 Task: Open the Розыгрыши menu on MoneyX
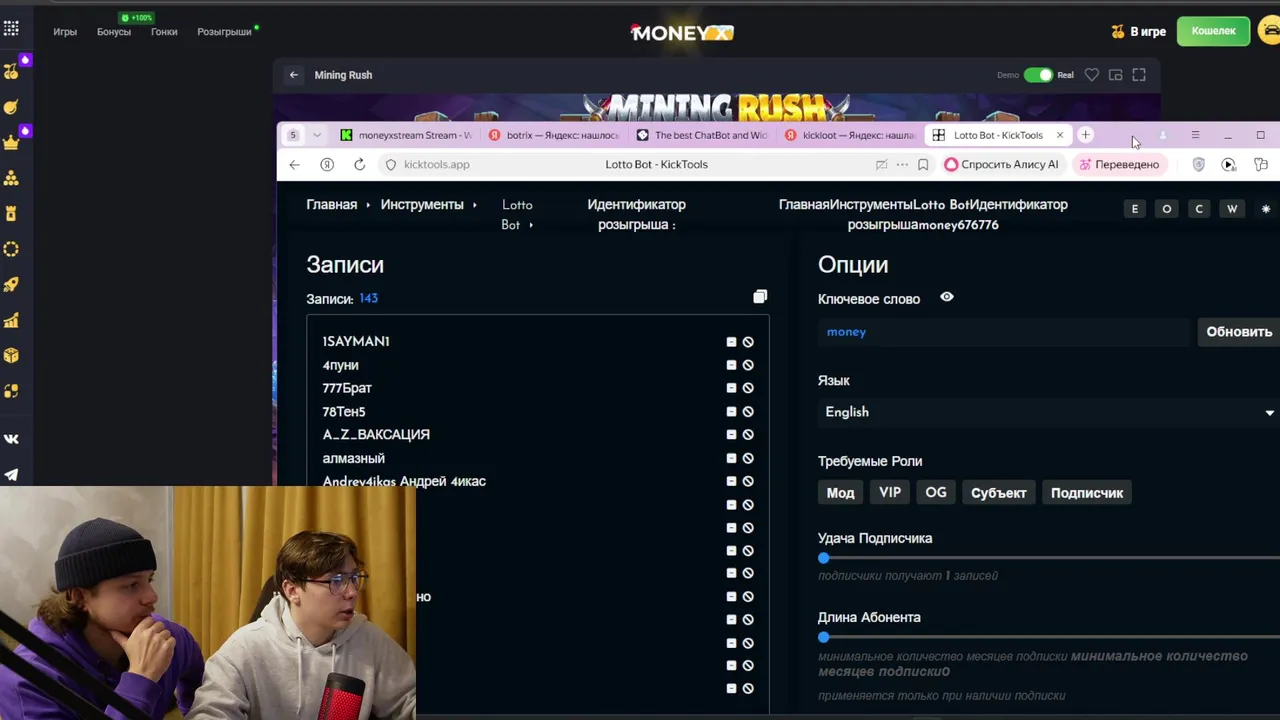224,32
